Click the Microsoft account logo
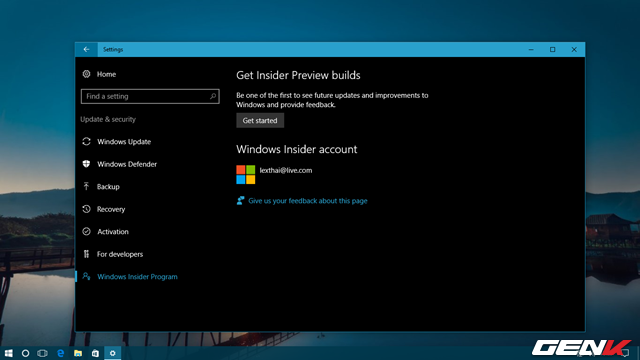640x360 pixels. tap(246, 175)
